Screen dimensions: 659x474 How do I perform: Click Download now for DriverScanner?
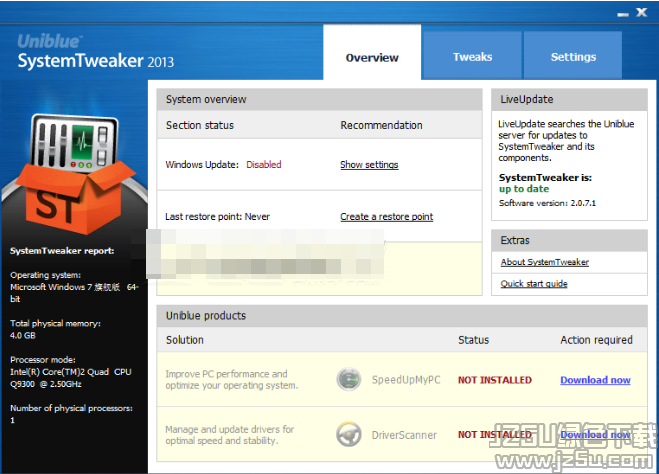pos(595,434)
